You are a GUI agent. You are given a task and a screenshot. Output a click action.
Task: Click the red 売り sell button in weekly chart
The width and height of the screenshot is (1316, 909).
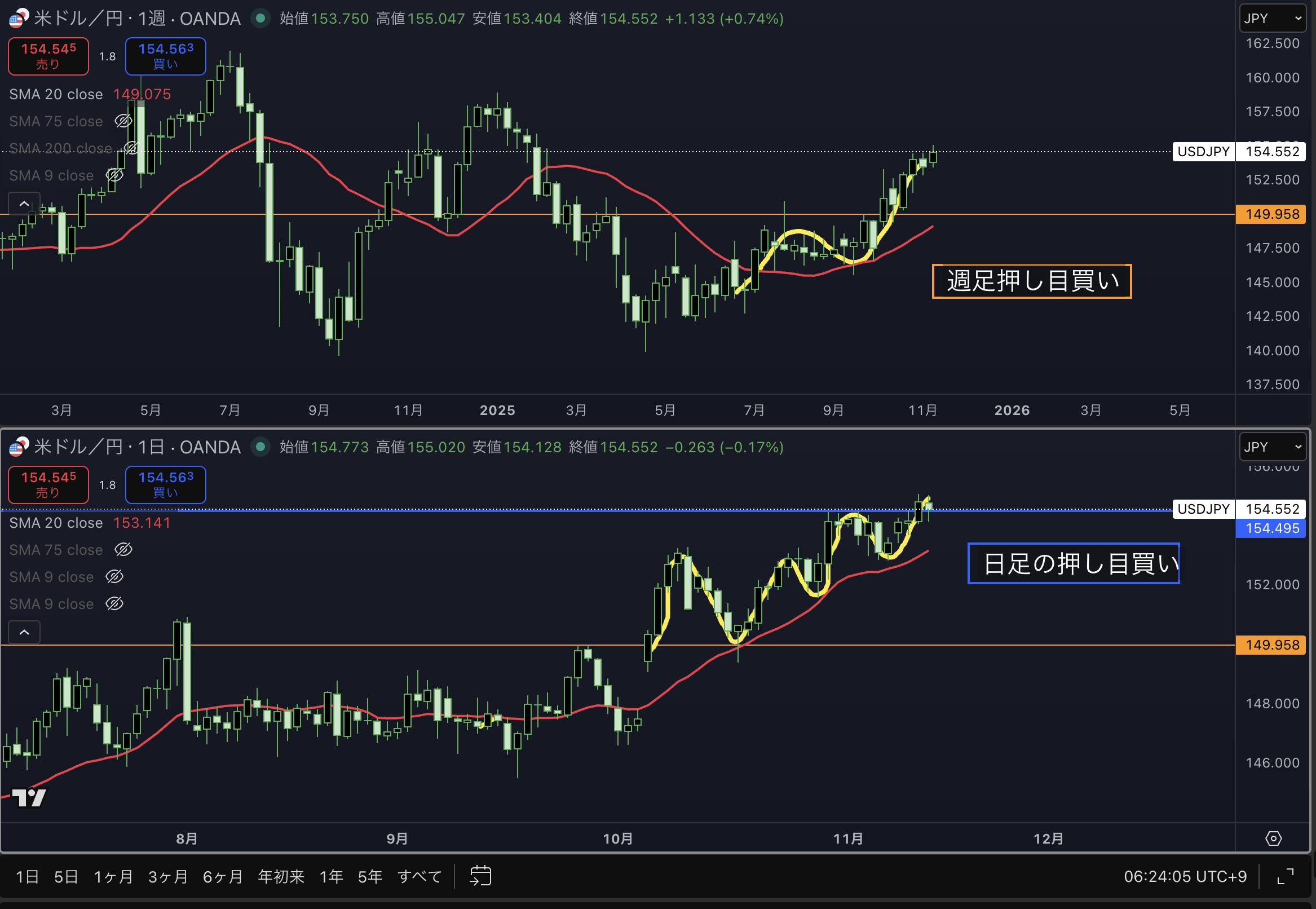tap(48, 56)
